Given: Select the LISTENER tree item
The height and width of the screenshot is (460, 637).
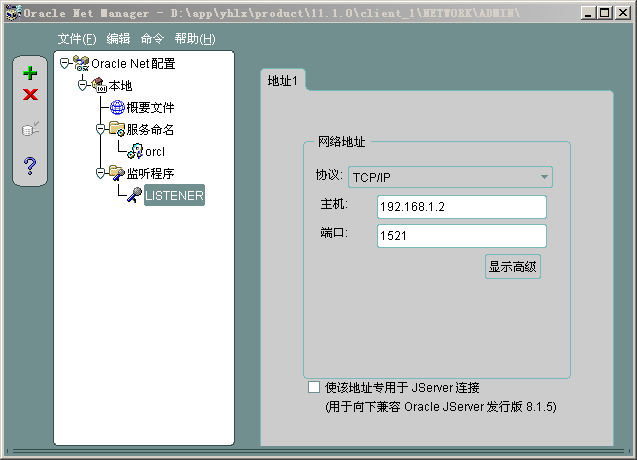Looking at the screenshot, I should click(x=174, y=195).
